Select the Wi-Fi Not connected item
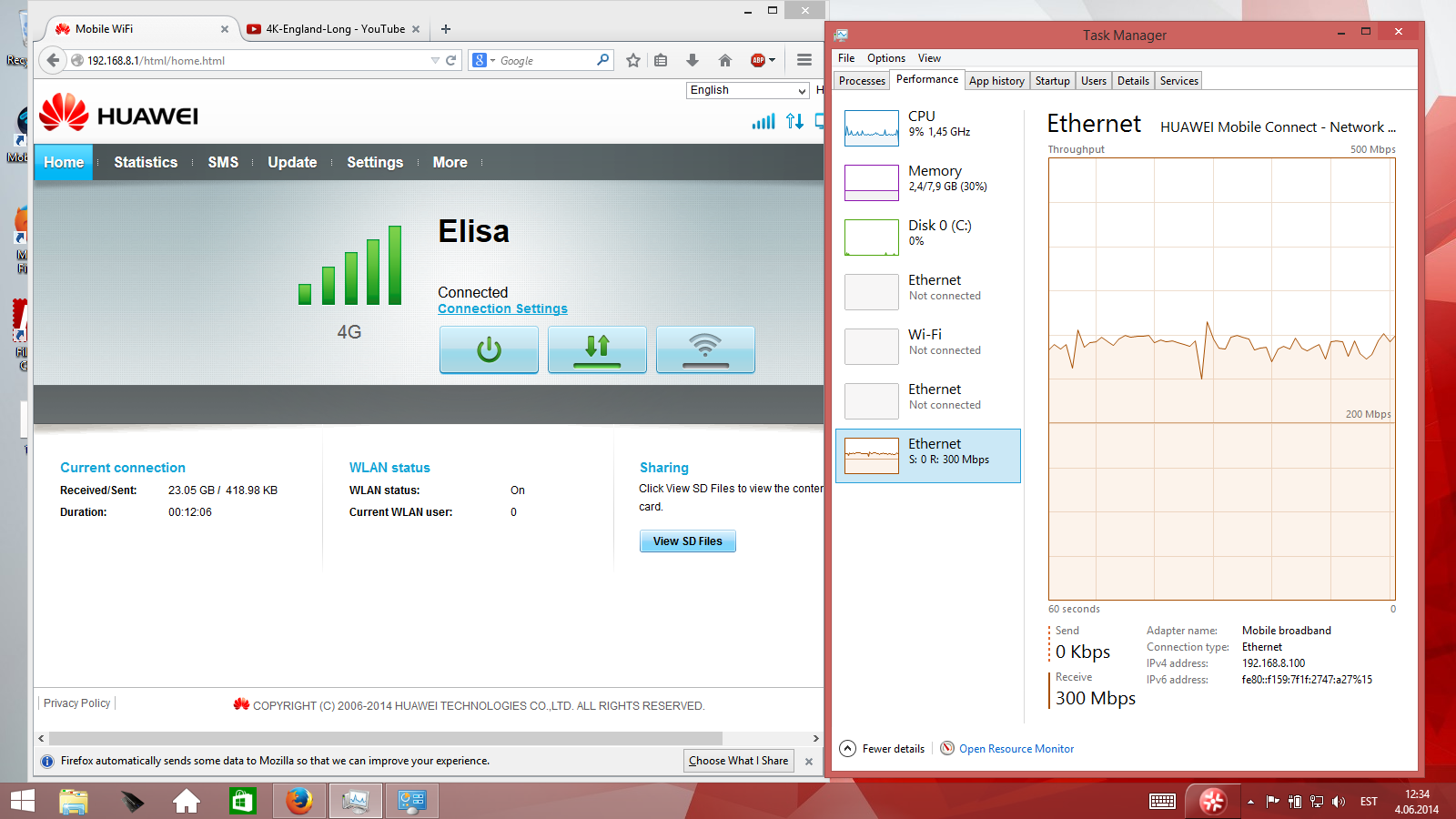 point(928,346)
